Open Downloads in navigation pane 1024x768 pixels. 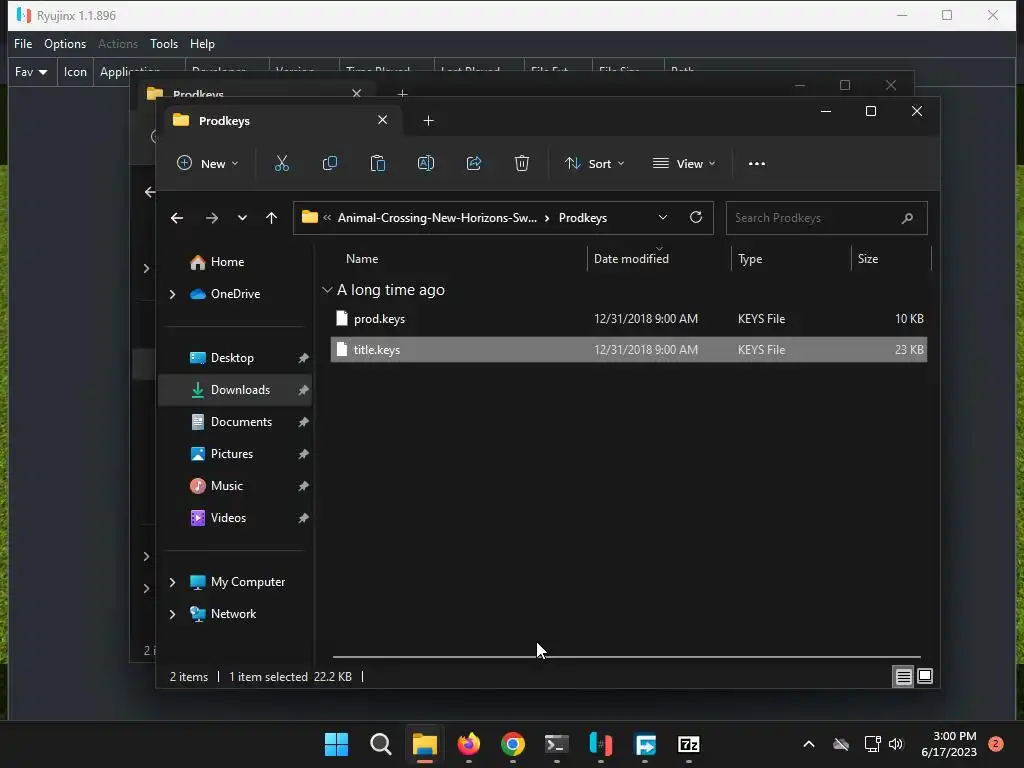pos(235,390)
